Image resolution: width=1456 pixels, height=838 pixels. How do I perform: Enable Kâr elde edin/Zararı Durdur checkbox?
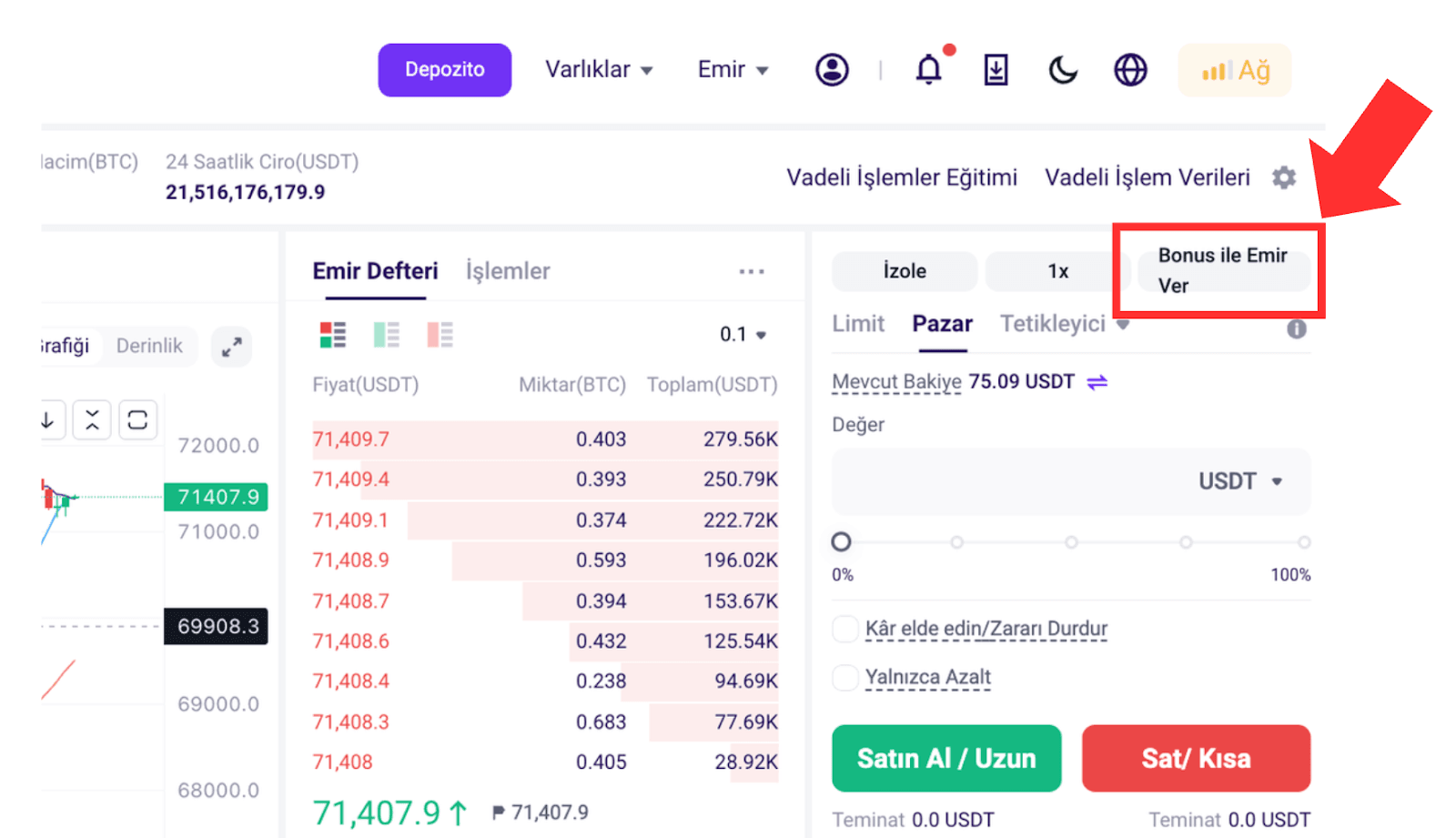coord(845,629)
